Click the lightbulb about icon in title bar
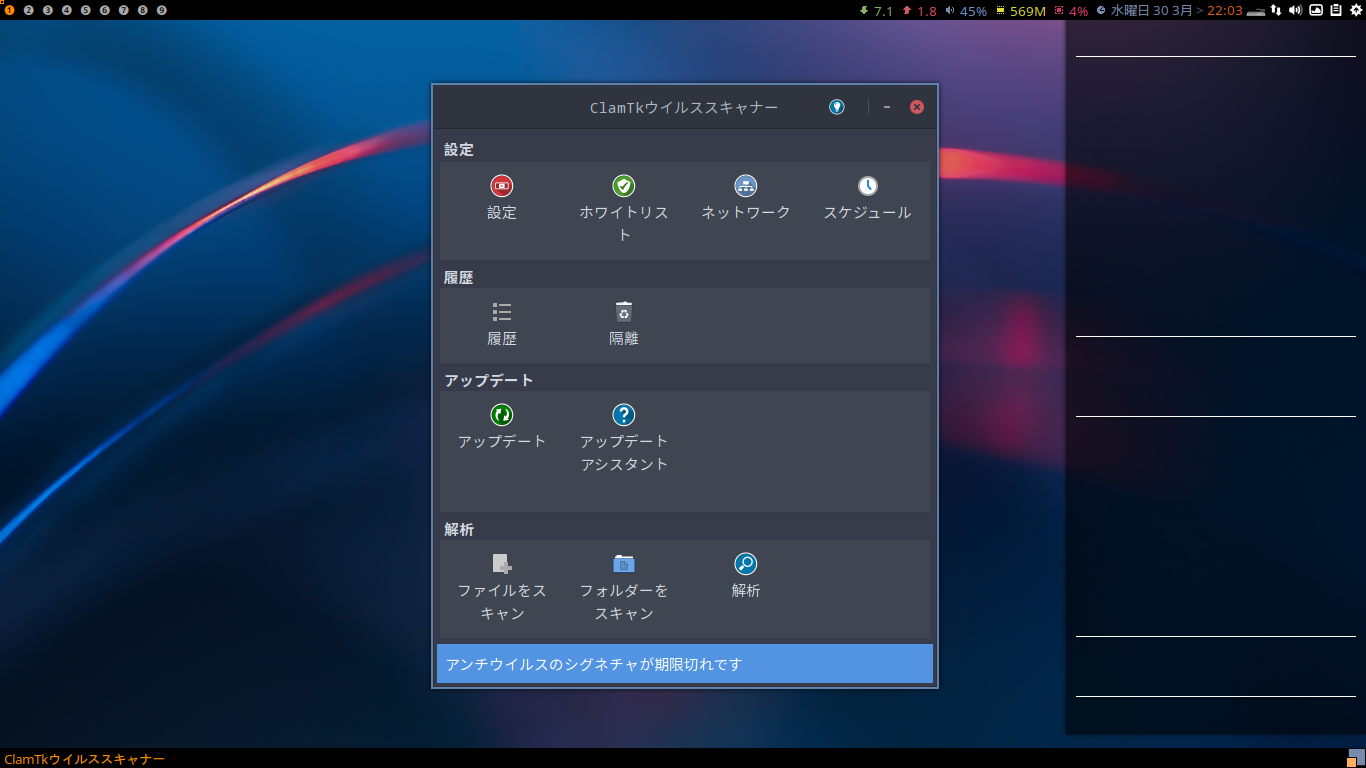This screenshot has width=1366, height=768. point(837,107)
